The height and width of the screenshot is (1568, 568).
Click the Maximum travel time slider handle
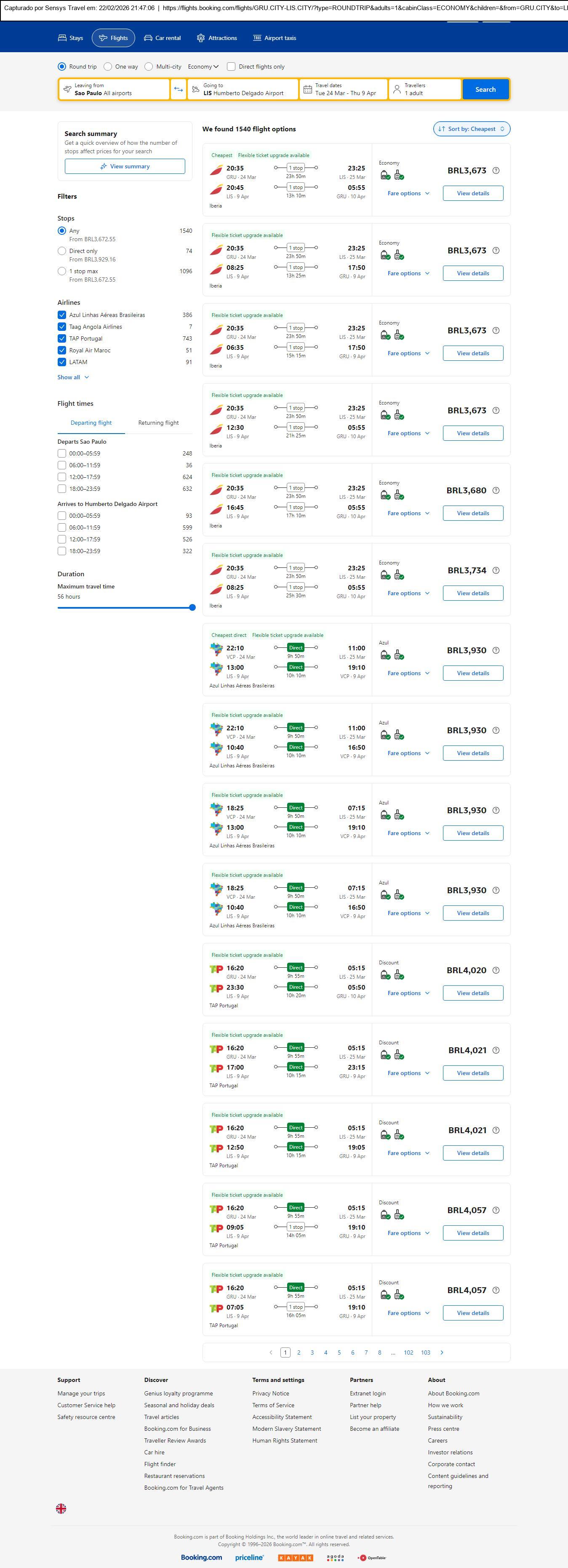[x=192, y=607]
